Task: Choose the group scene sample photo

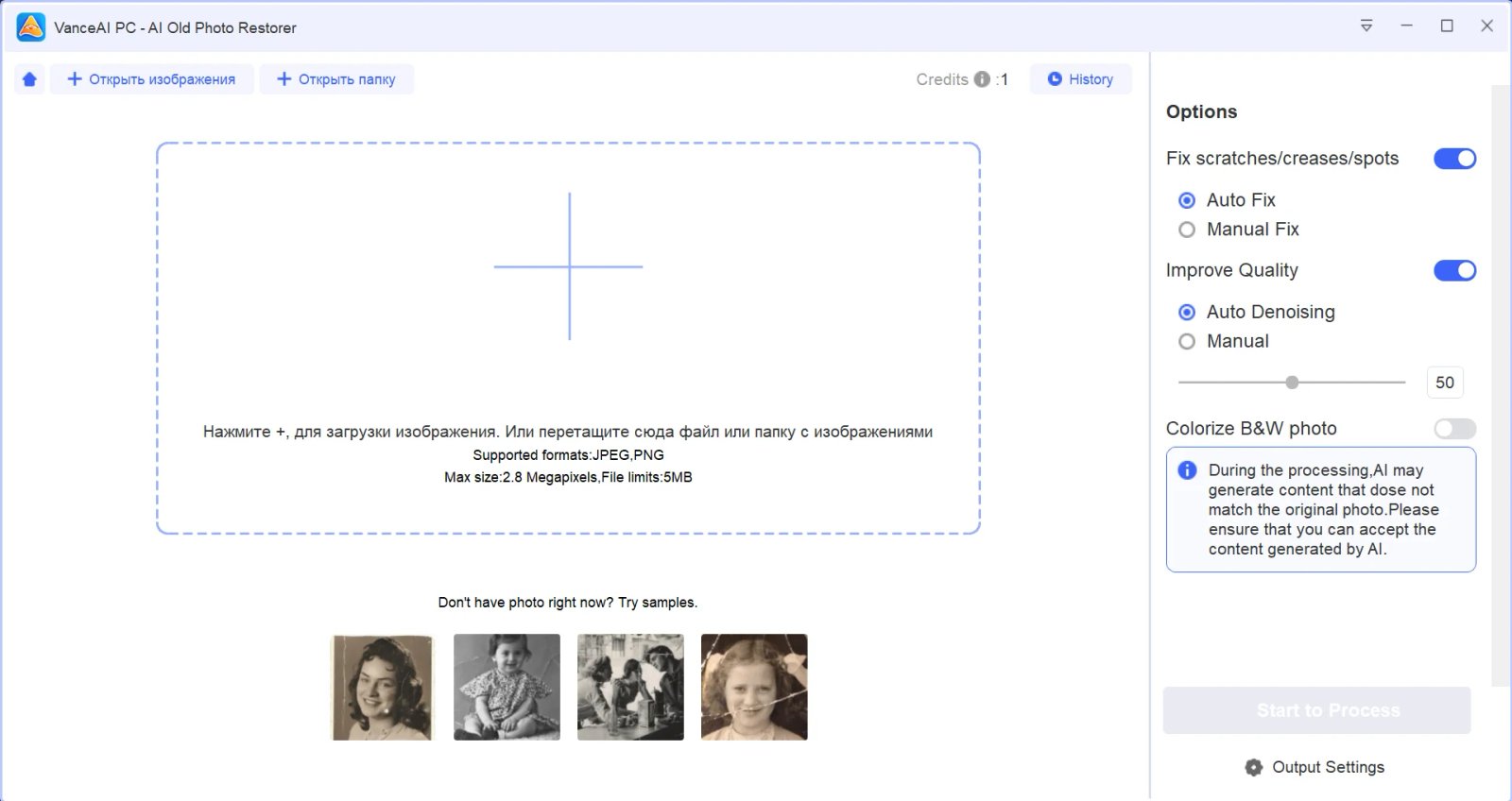Action: (x=630, y=687)
